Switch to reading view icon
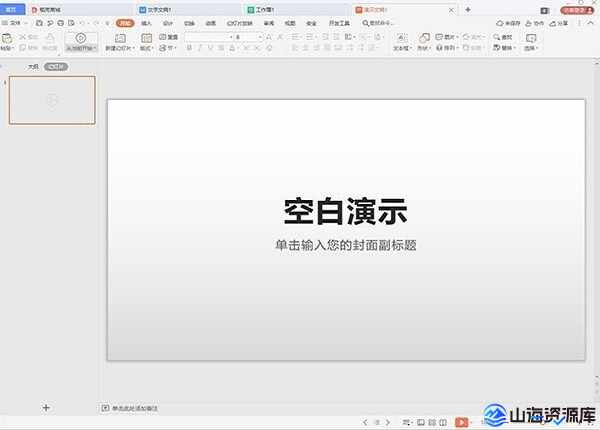This screenshot has width=600, height=430. (x=443, y=422)
